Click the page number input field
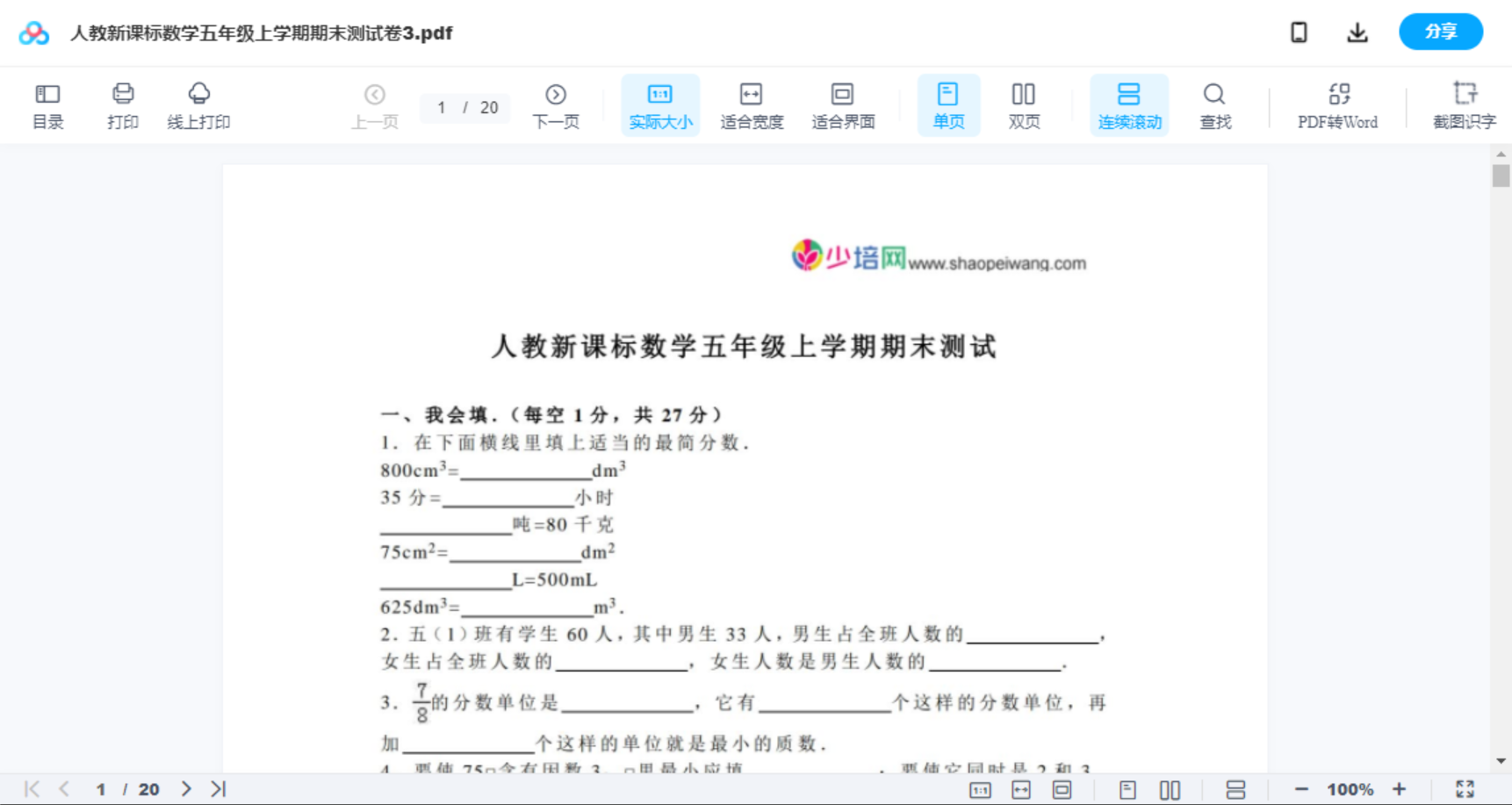This screenshot has height=805, width=1512. pyautogui.click(x=443, y=108)
